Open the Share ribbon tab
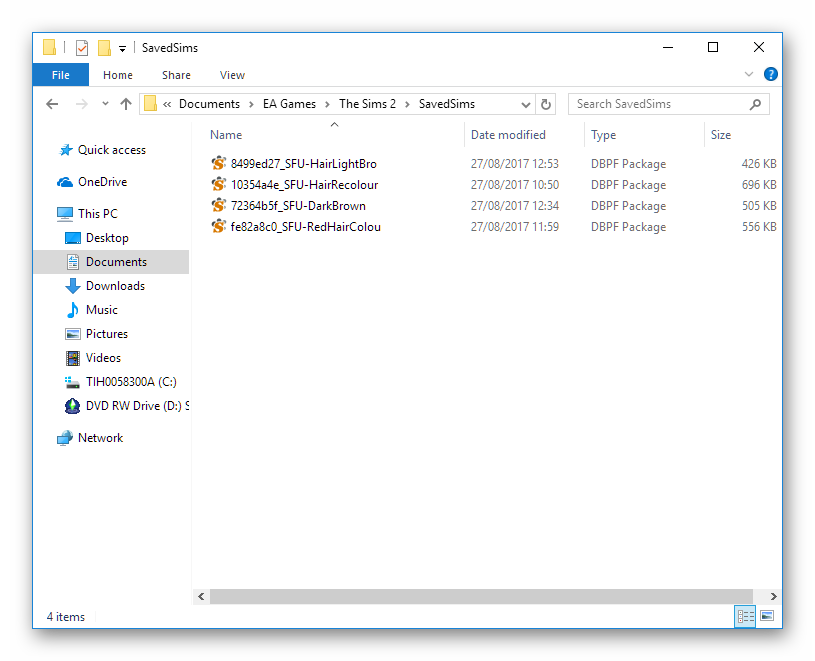 [176, 75]
